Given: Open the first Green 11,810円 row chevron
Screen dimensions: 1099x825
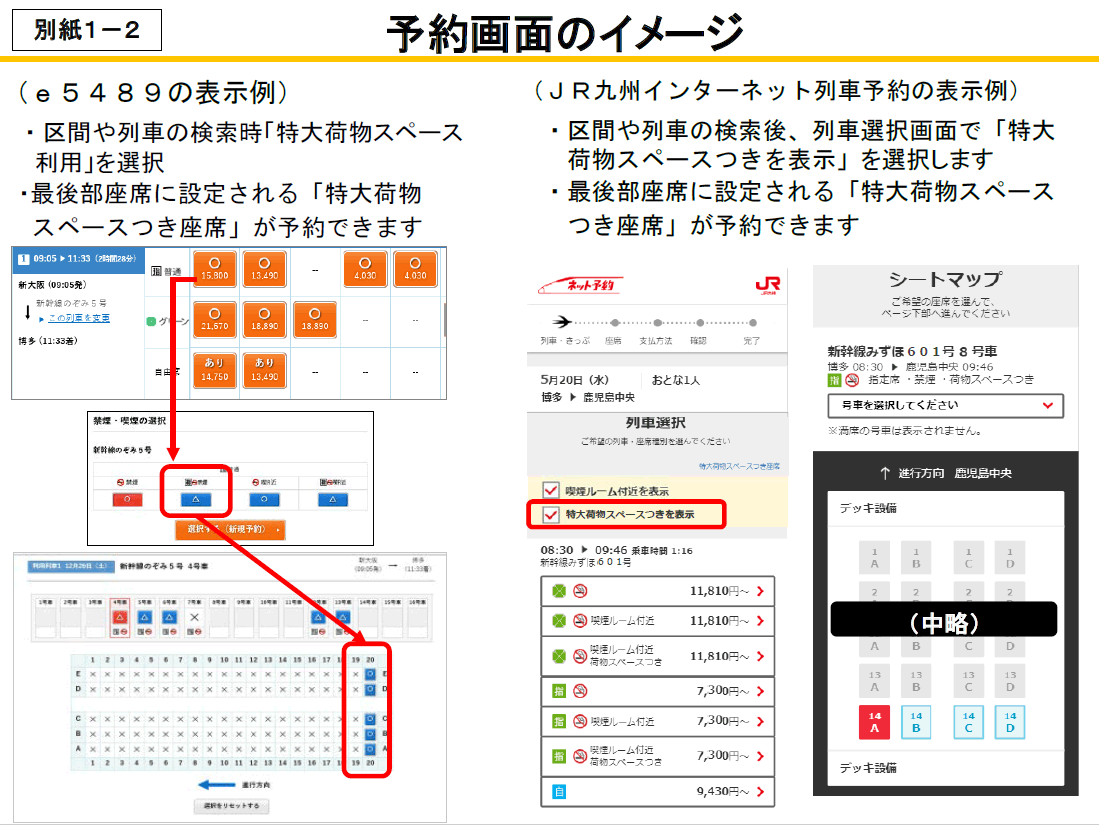Looking at the screenshot, I should [760, 592].
